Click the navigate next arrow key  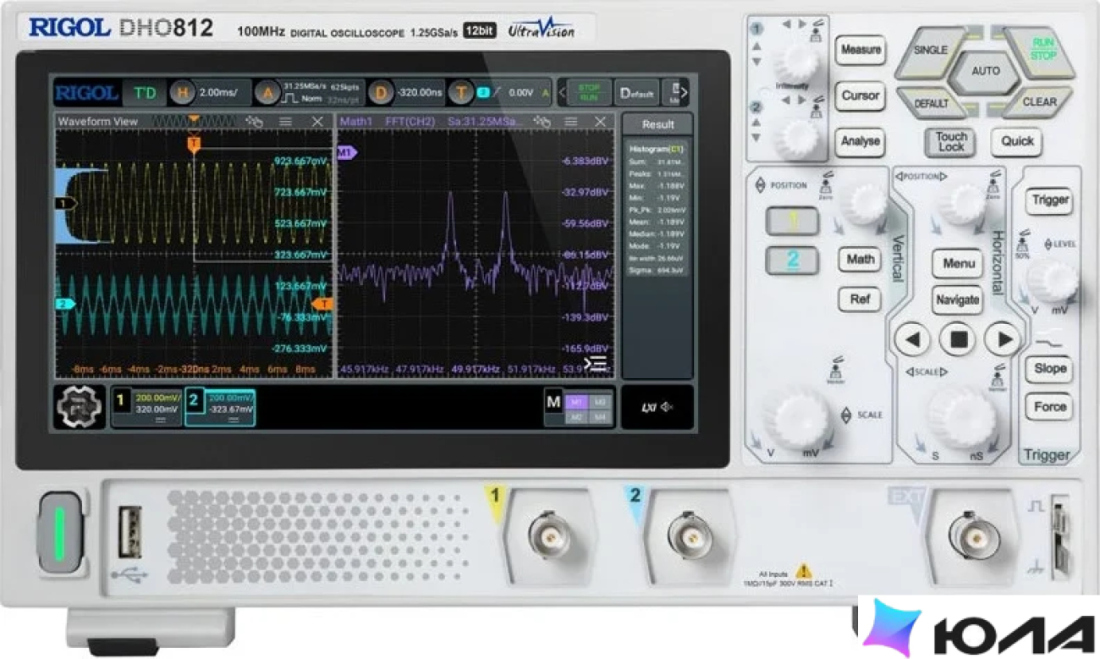(1004, 340)
